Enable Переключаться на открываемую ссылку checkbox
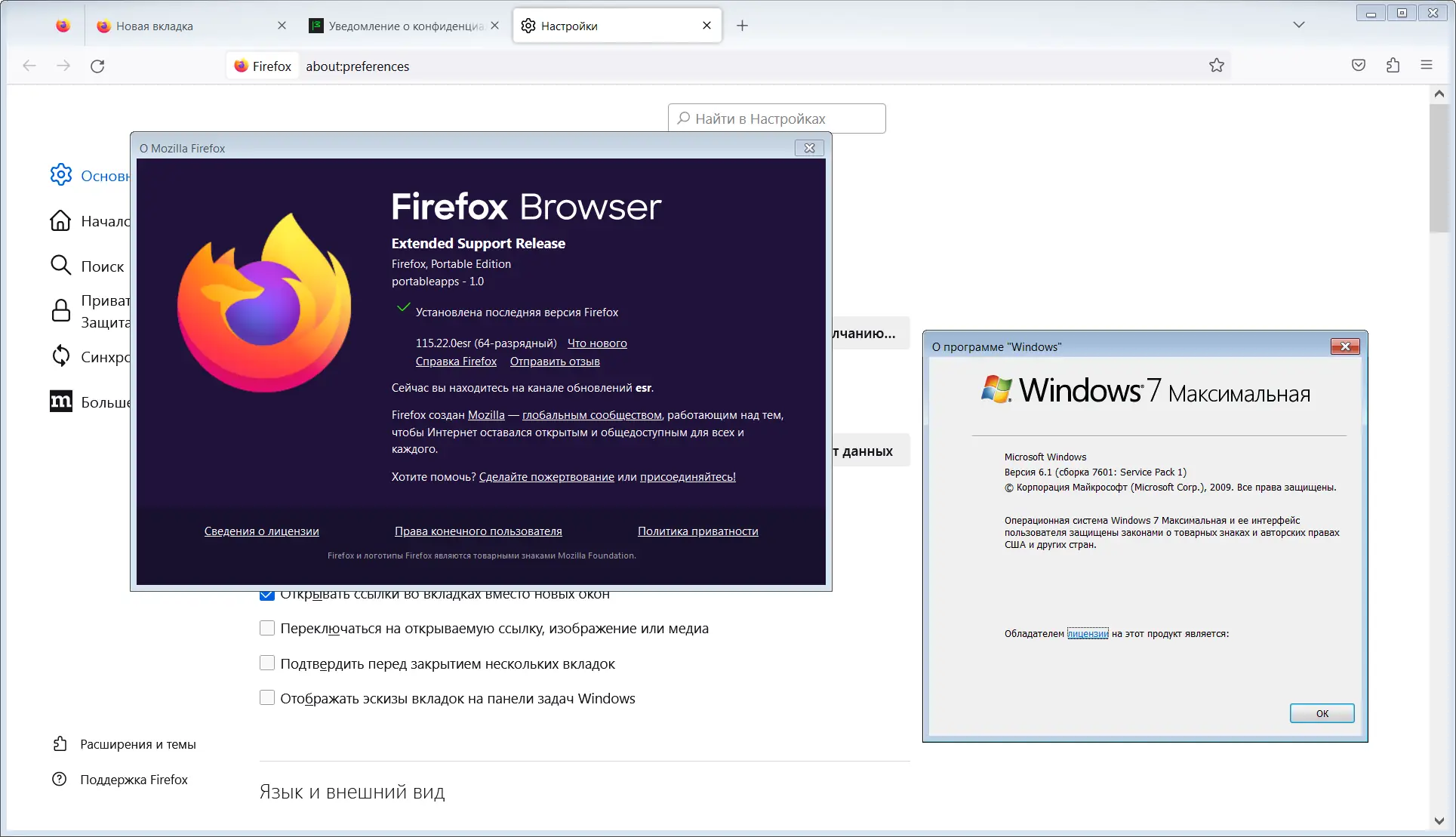Screen dimensions: 1456x837 [x=267, y=628]
